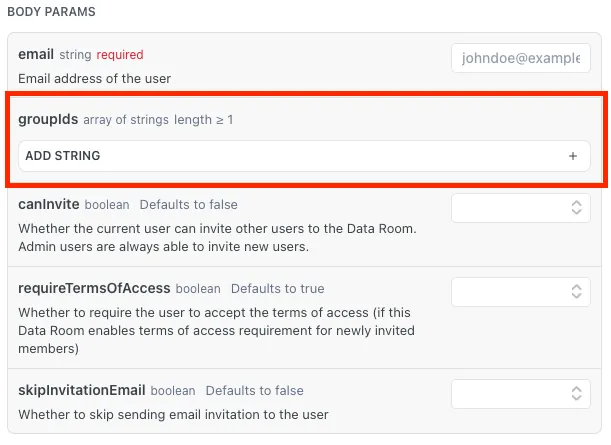Click the canInvite dropdown chevron arrows

(576, 208)
